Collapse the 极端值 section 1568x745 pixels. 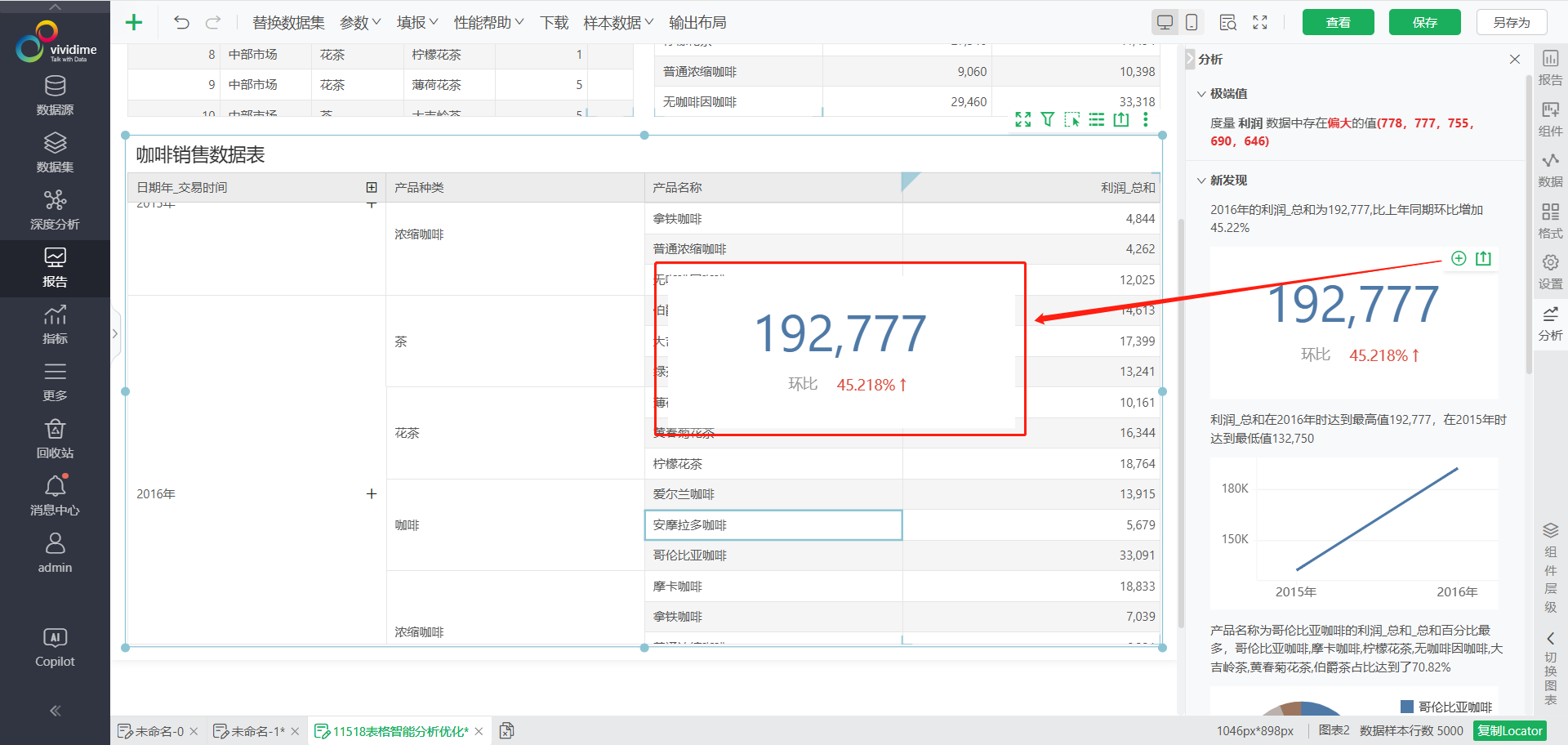(x=1201, y=94)
